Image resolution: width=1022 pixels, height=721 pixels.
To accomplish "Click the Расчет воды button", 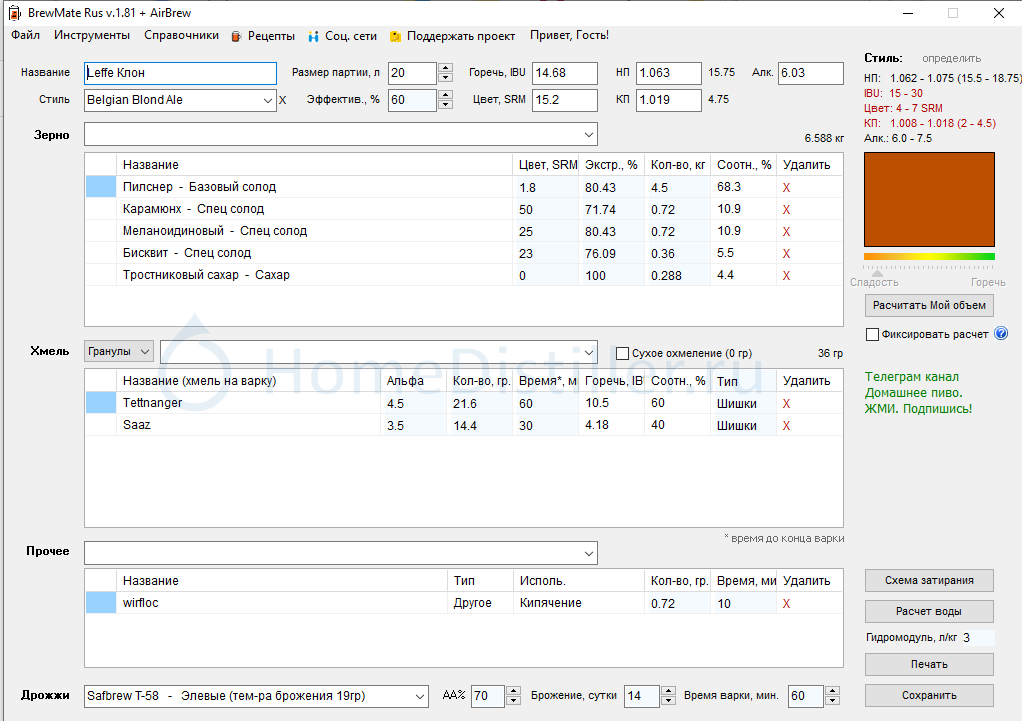I will tap(929, 611).
